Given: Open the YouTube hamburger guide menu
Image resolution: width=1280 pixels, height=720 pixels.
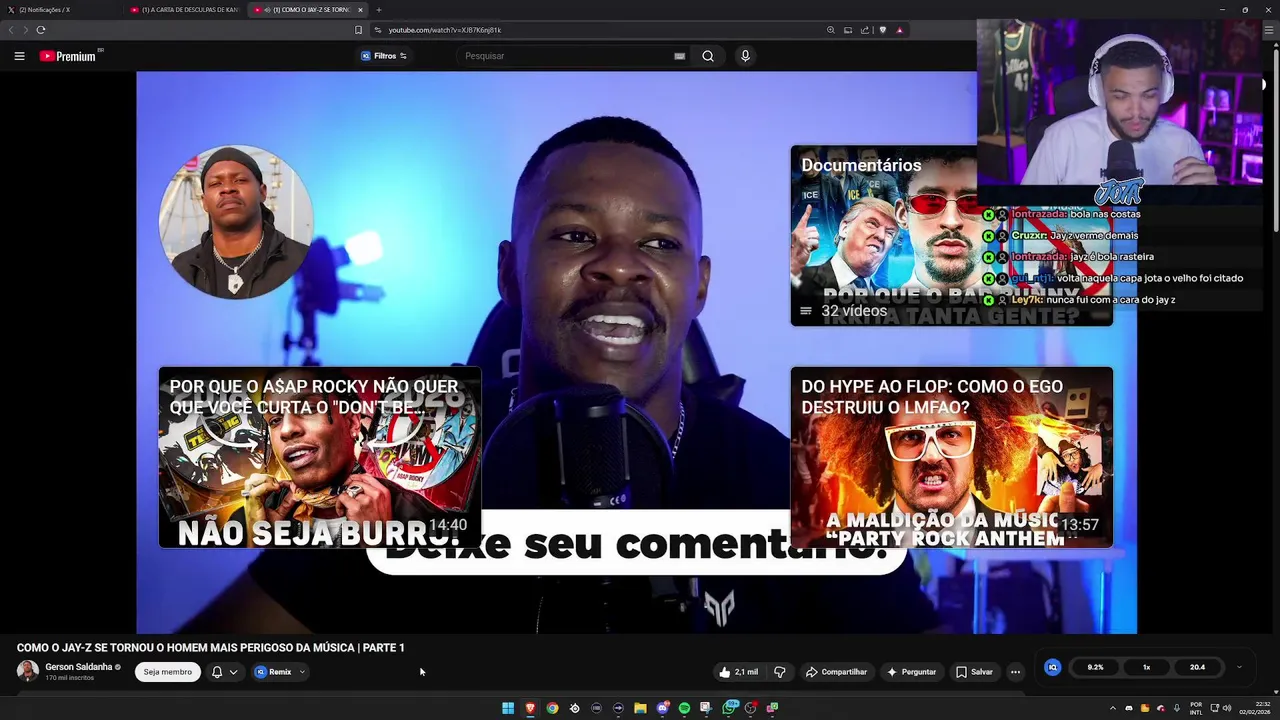Looking at the screenshot, I should click(19, 56).
